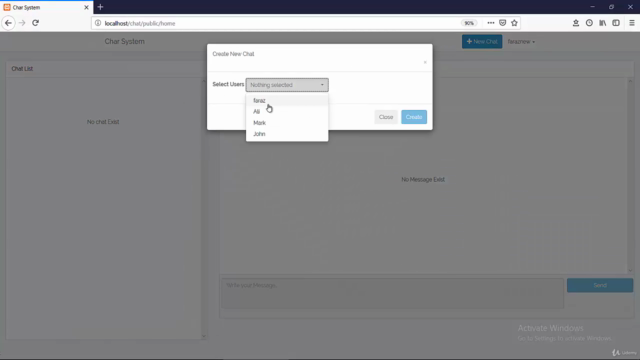Click the No Message Exist text
Screen dimensions: 640x360
point(423,180)
